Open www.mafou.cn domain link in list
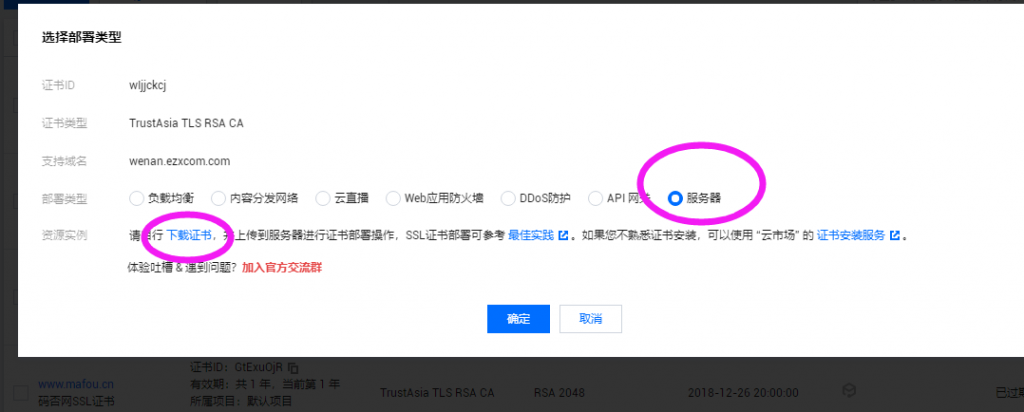 76,384
